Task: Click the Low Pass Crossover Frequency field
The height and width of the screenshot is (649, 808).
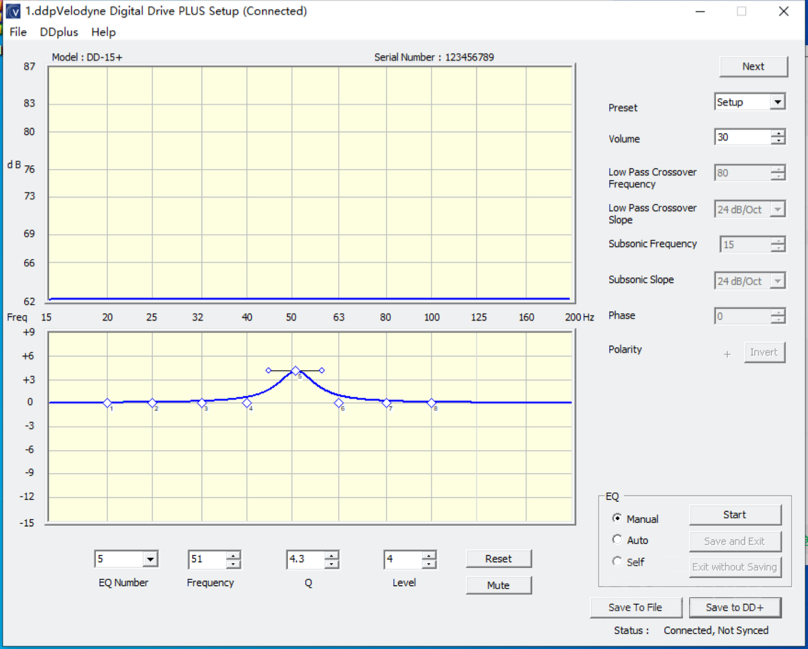Action: coord(743,173)
